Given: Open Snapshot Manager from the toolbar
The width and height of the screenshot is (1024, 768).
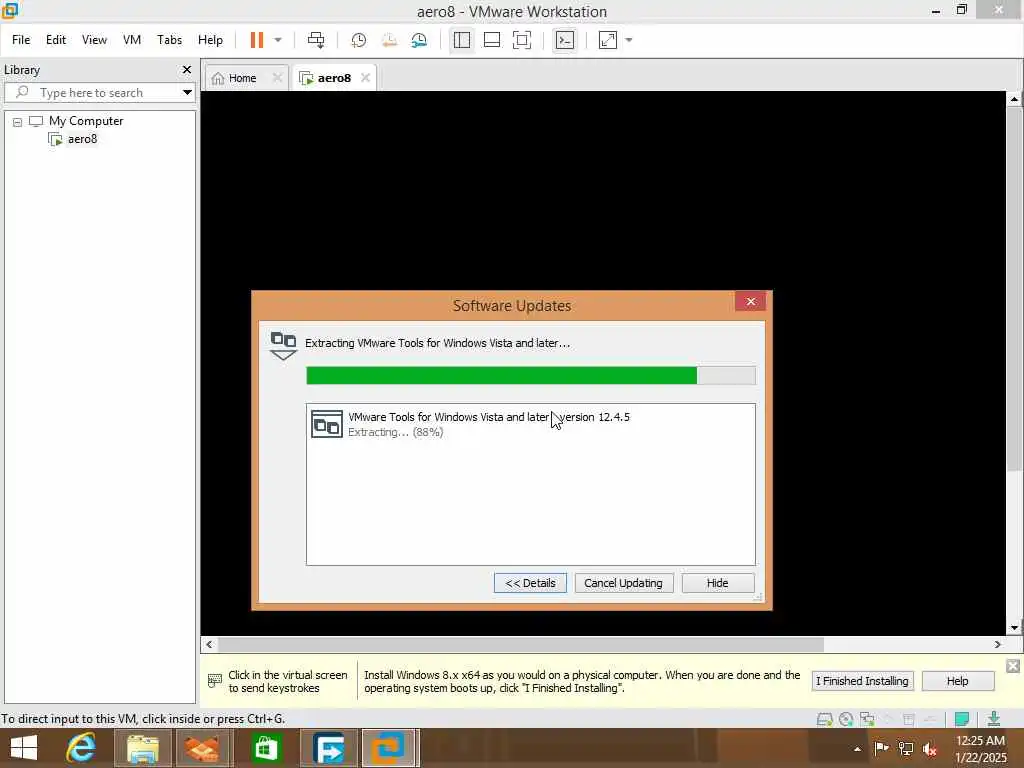Looking at the screenshot, I should click(x=419, y=40).
